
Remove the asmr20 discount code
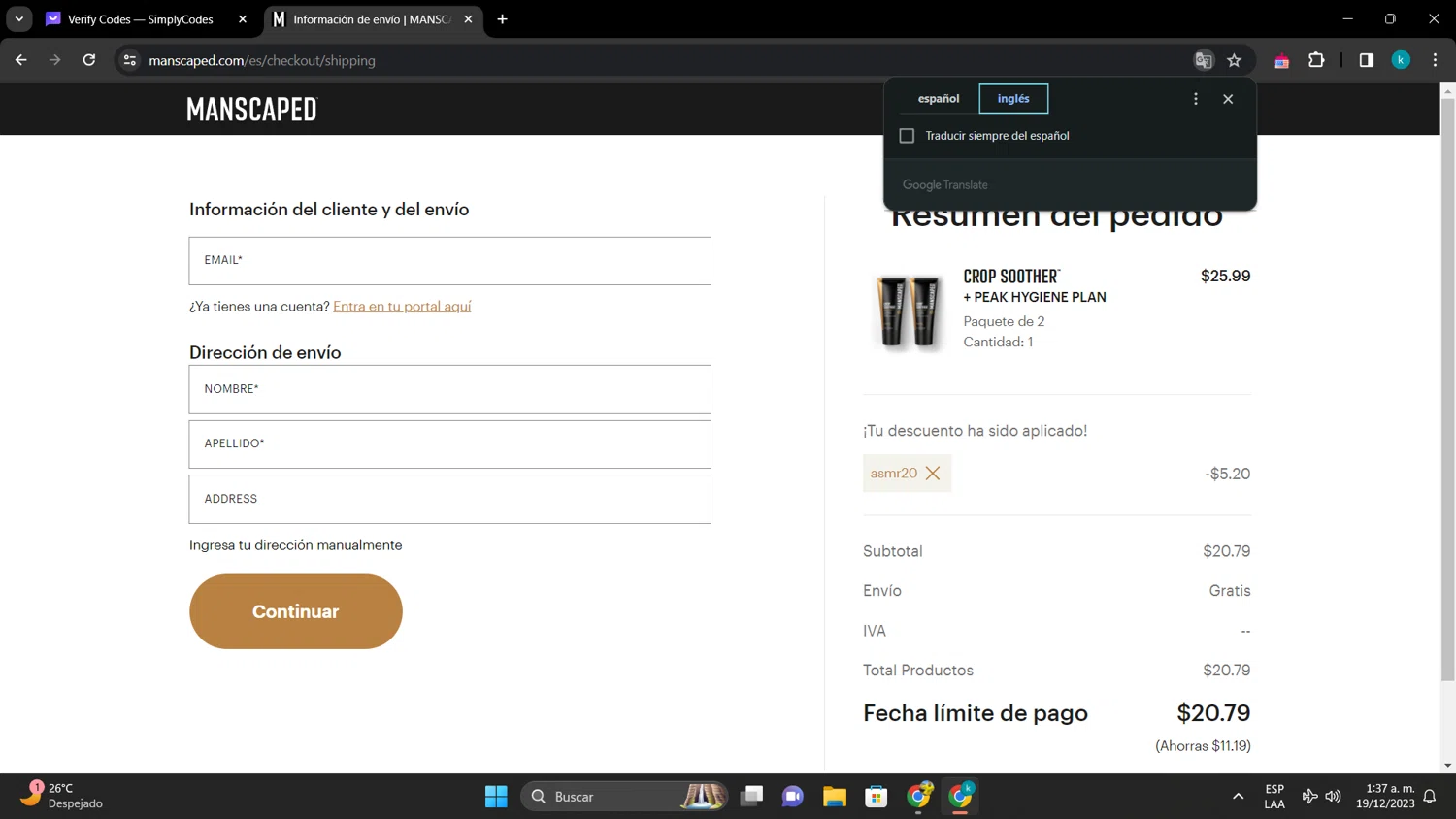tap(933, 474)
